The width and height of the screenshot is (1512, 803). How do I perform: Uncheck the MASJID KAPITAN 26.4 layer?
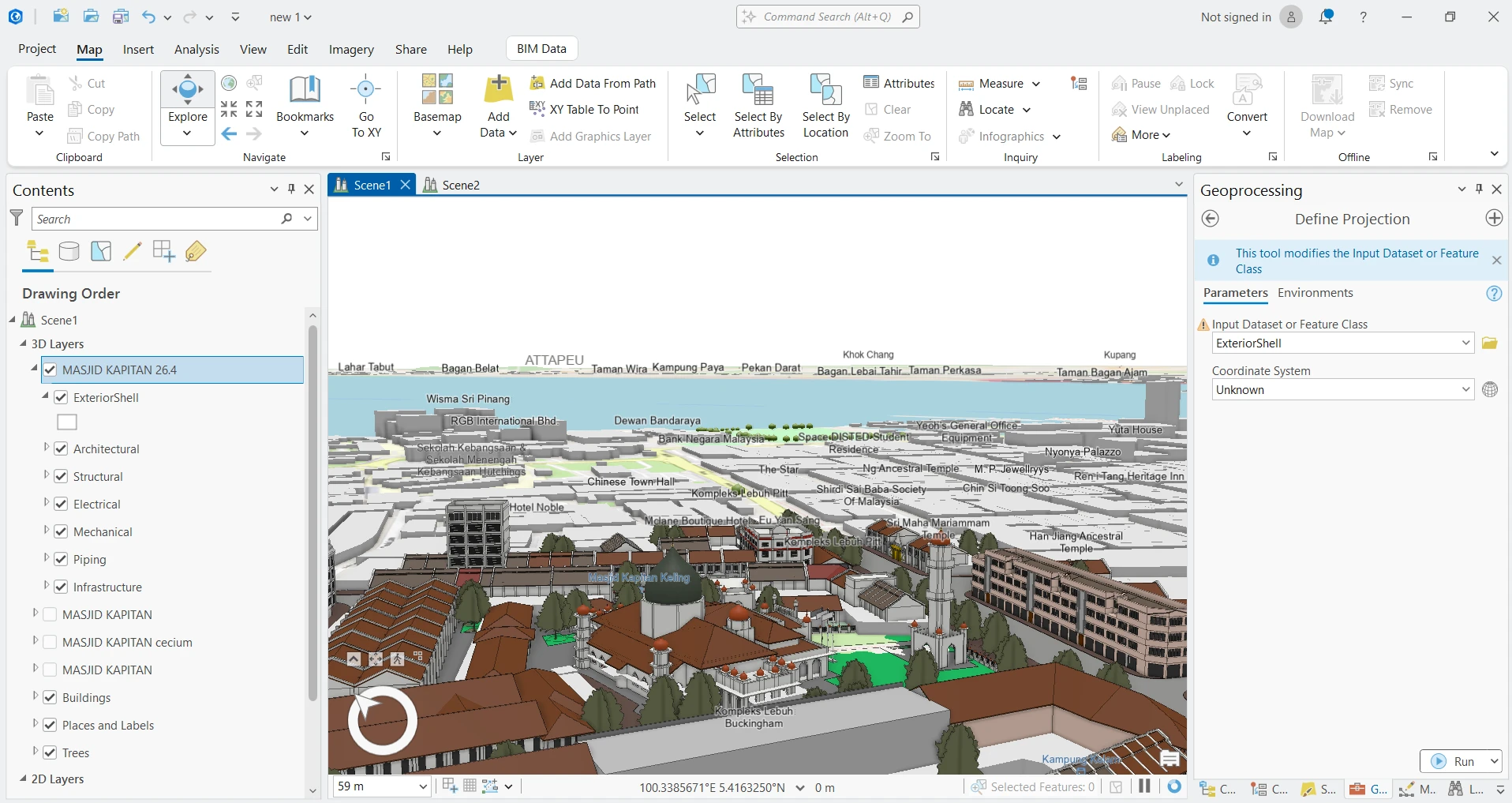tap(50, 370)
